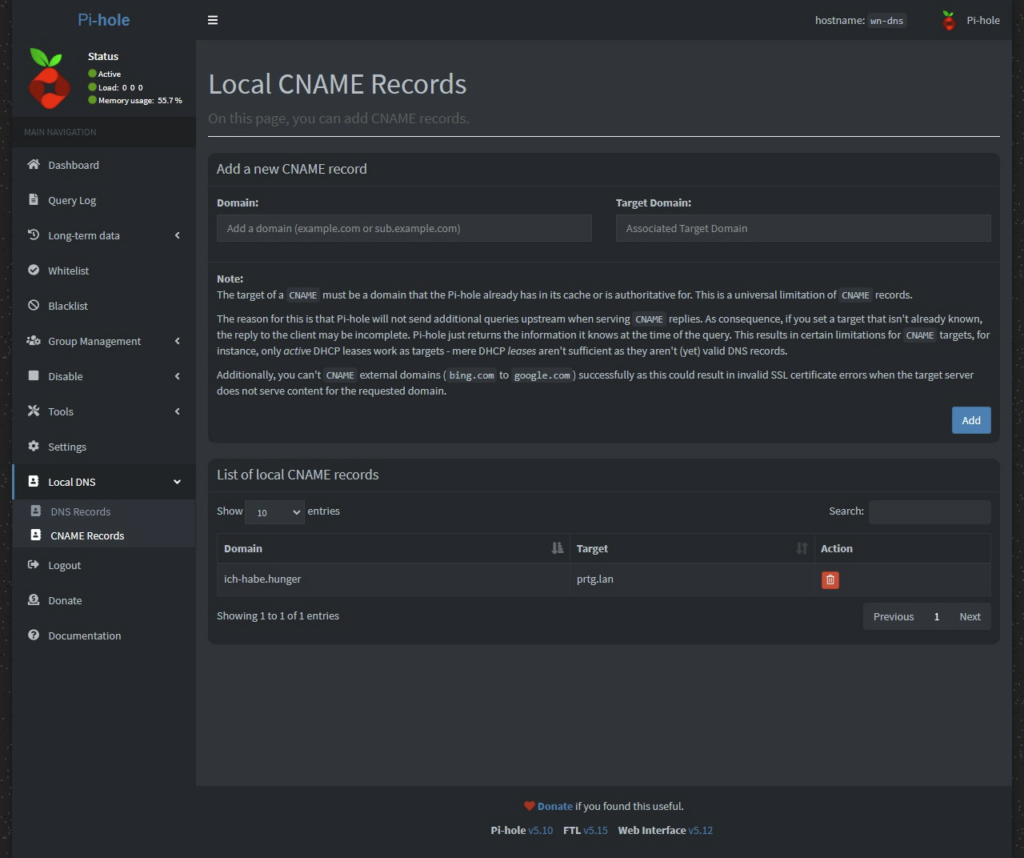Click the Memory usage 55.7% status

click(x=135, y=101)
